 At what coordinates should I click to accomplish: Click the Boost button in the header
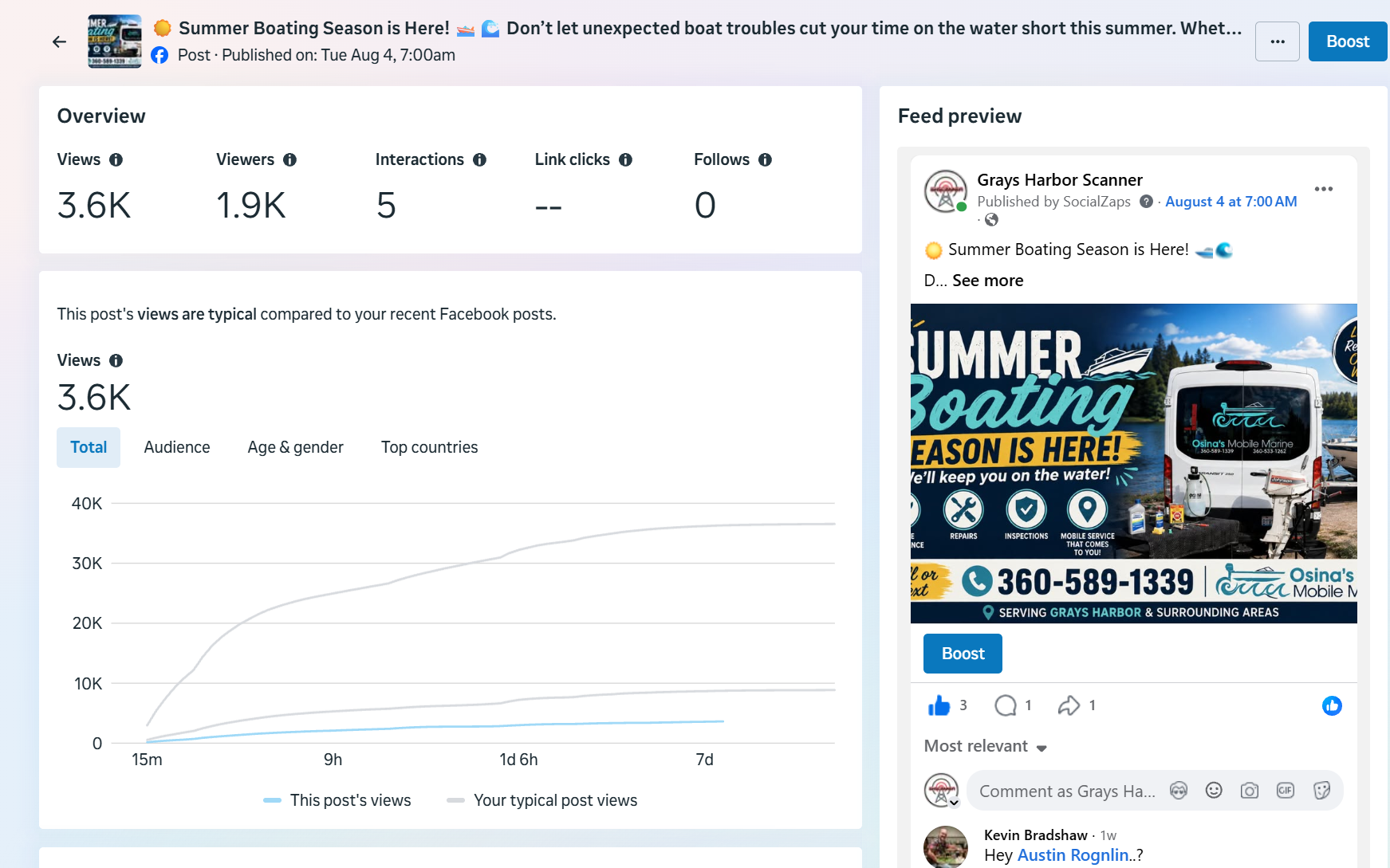click(x=1348, y=41)
